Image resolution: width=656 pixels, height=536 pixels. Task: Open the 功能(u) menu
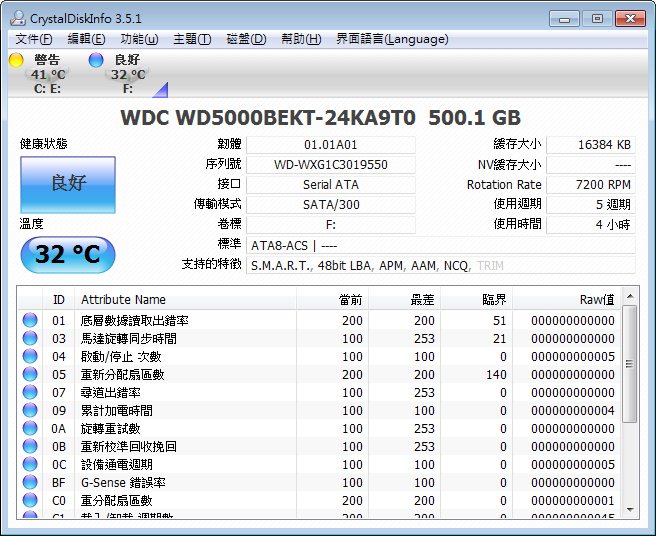point(139,39)
